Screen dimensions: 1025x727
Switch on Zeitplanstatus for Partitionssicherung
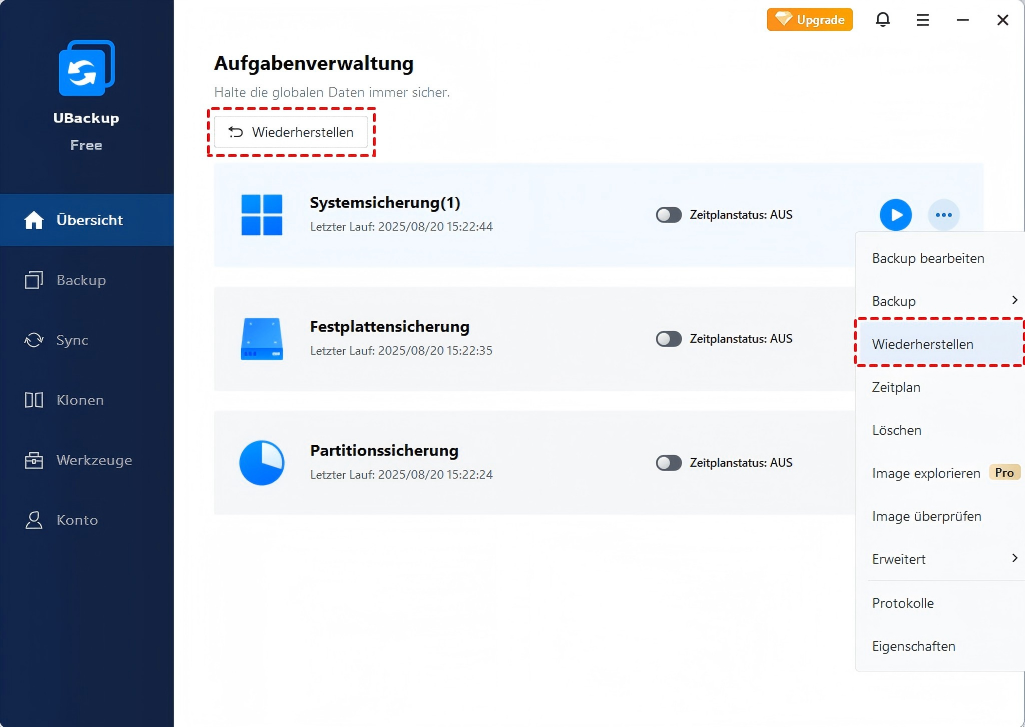[668, 463]
